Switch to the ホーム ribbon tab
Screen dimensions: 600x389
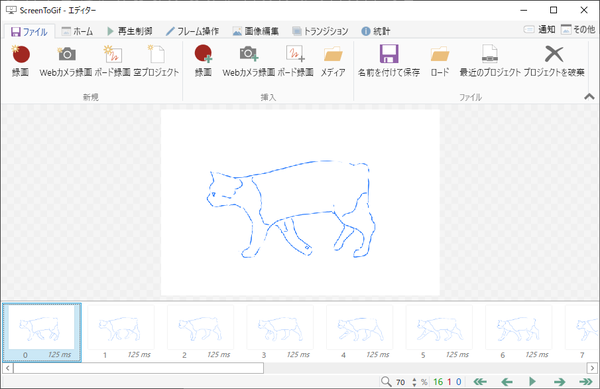[77, 31]
